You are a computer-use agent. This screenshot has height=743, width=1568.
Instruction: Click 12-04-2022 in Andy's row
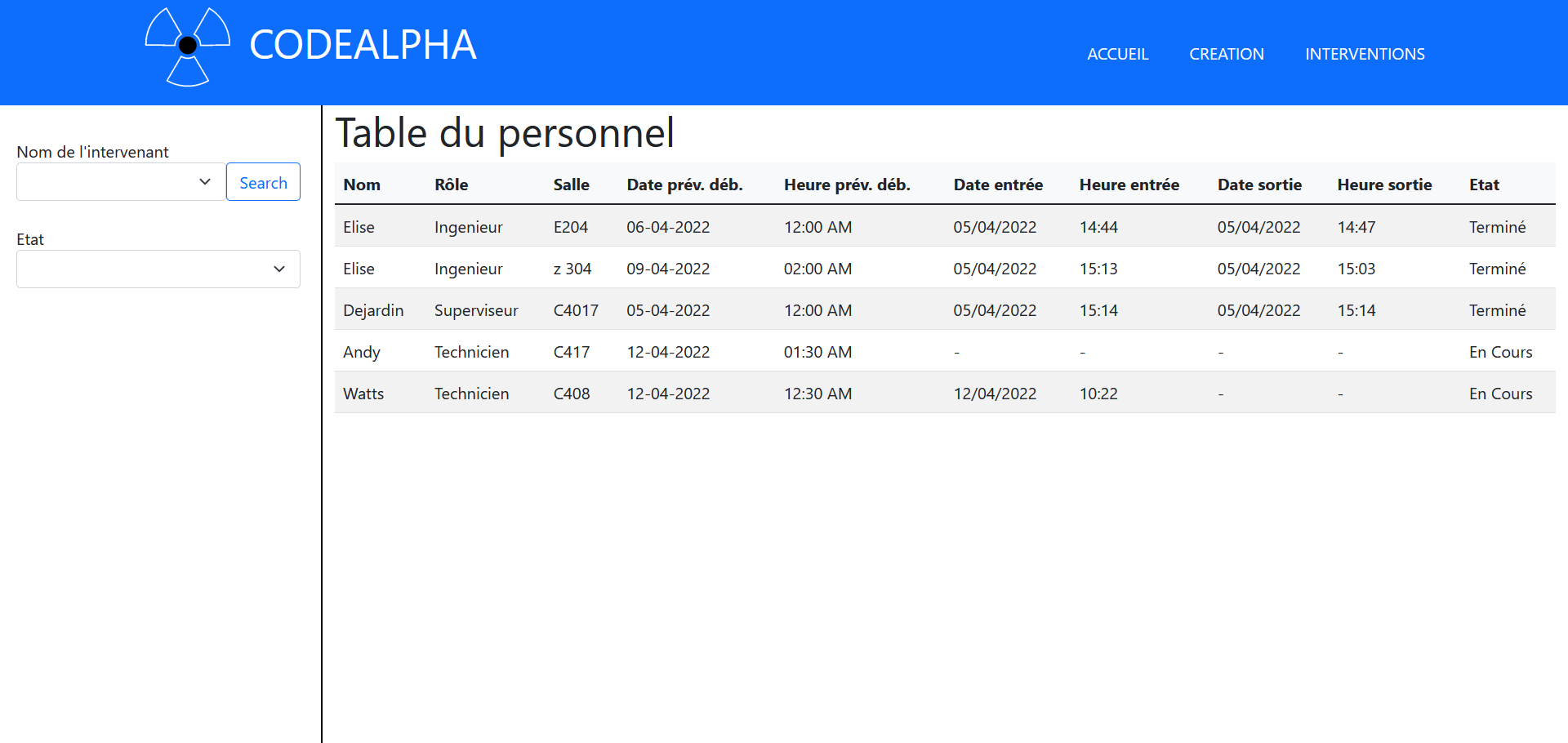pos(668,352)
